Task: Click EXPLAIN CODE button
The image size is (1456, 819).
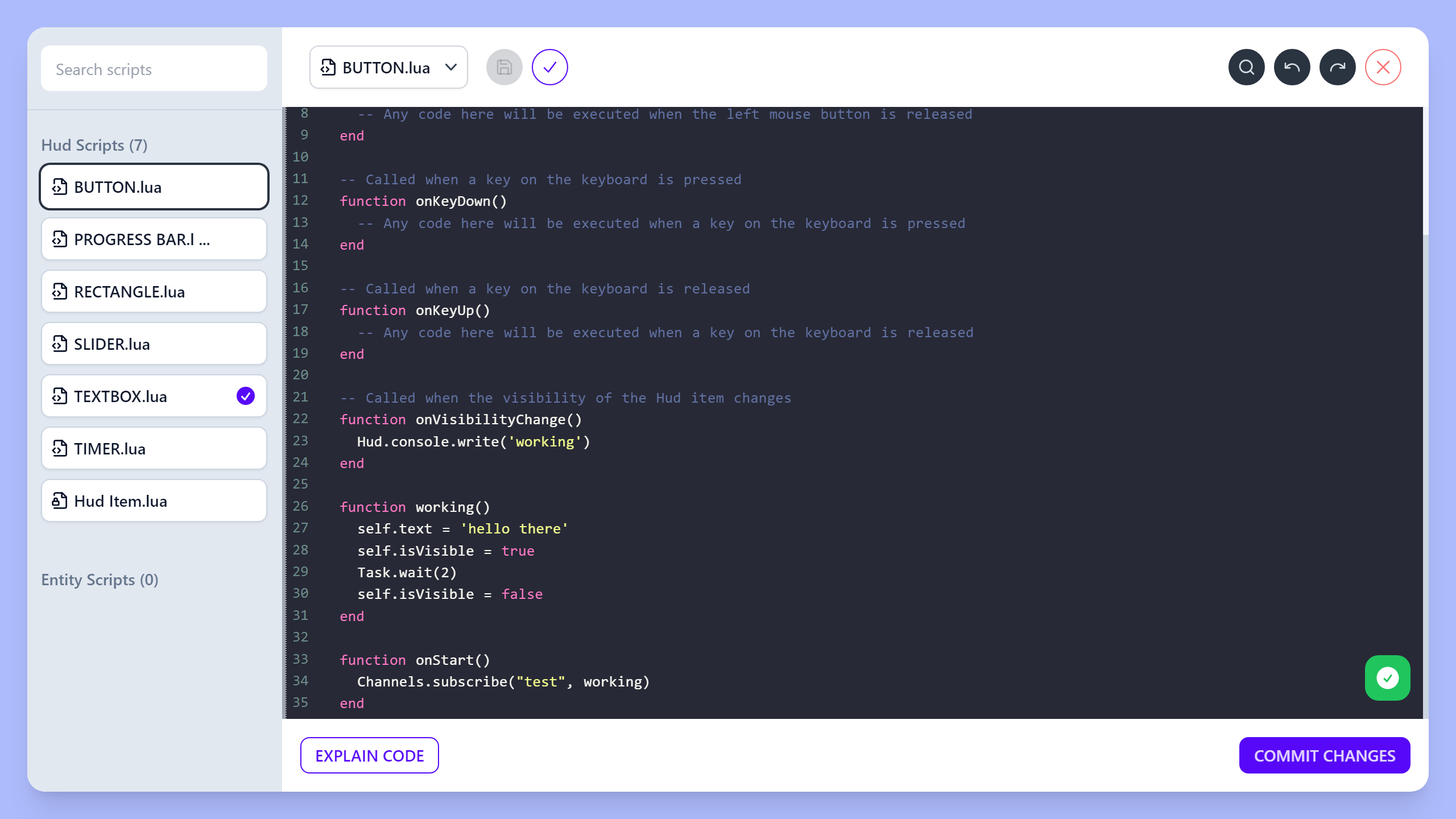Action: (370, 755)
